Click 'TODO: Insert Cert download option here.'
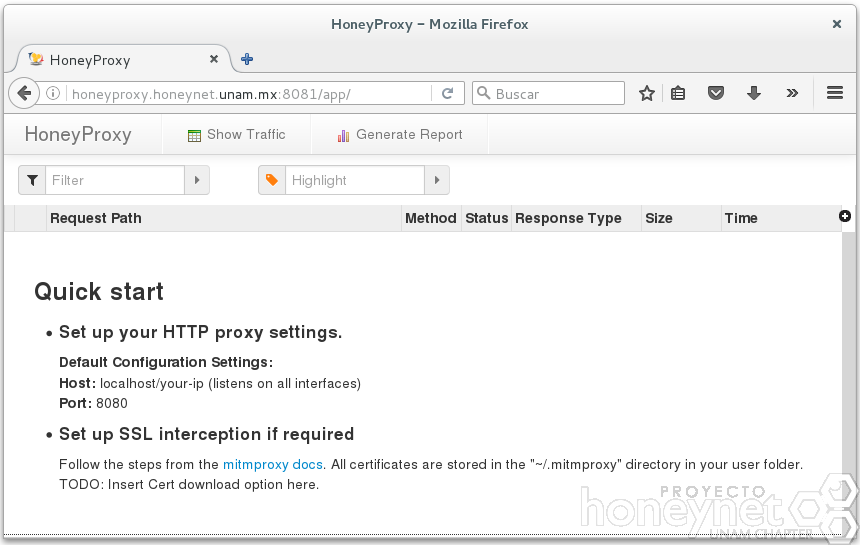 pos(189,484)
